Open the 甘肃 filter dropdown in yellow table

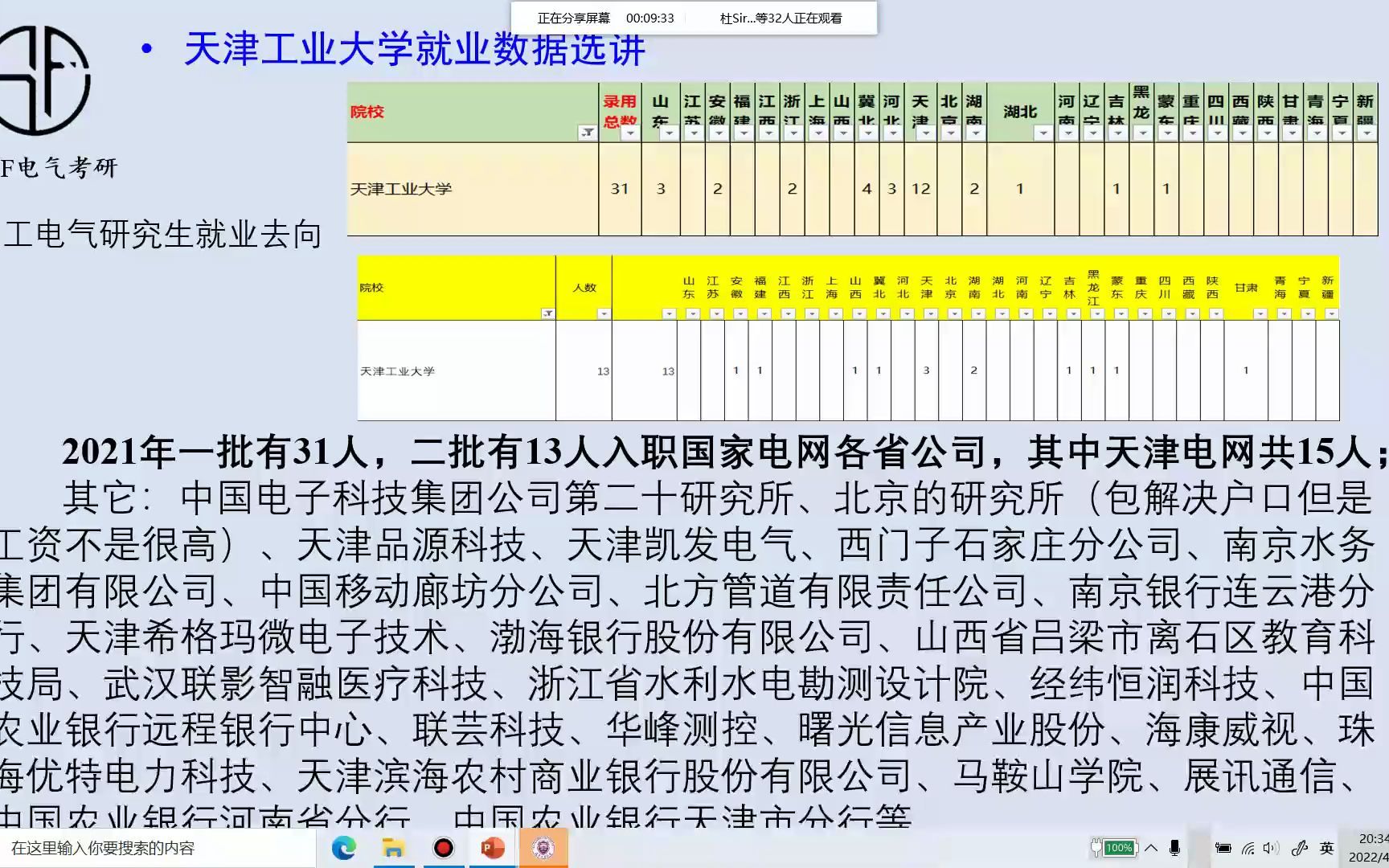tap(1260, 313)
